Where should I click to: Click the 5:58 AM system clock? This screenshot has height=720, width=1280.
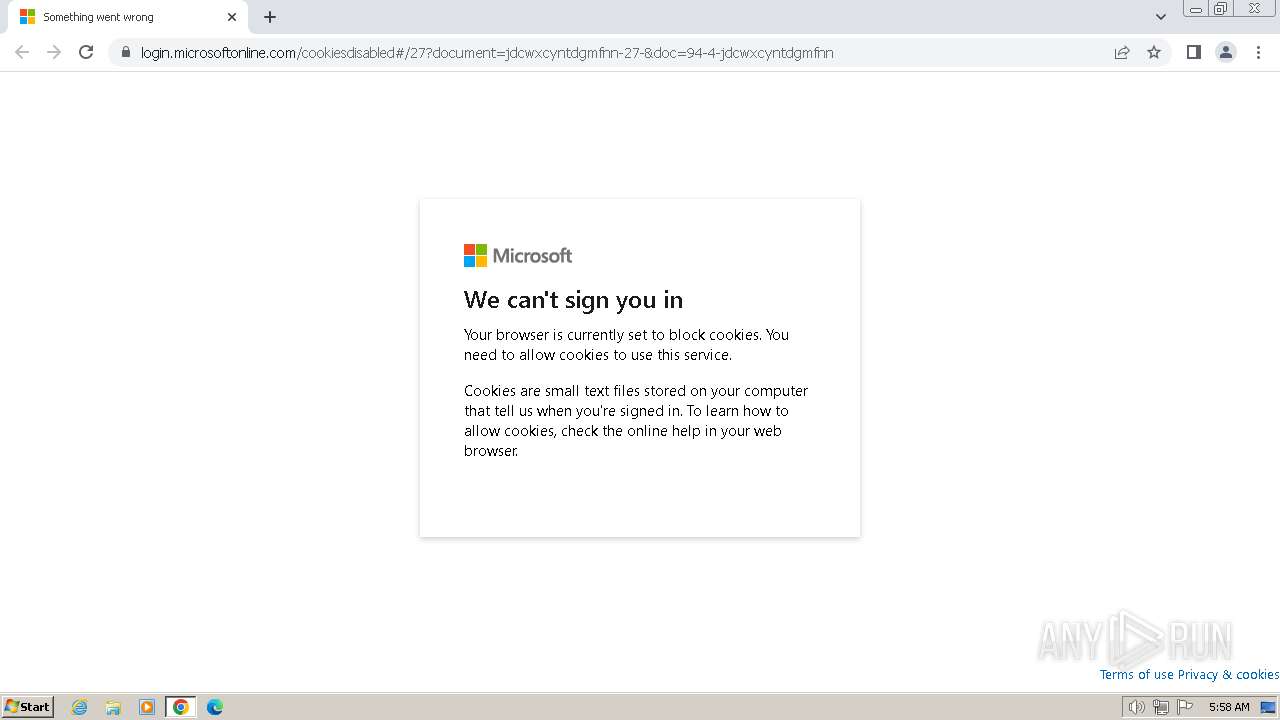(x=1229, y=707)
